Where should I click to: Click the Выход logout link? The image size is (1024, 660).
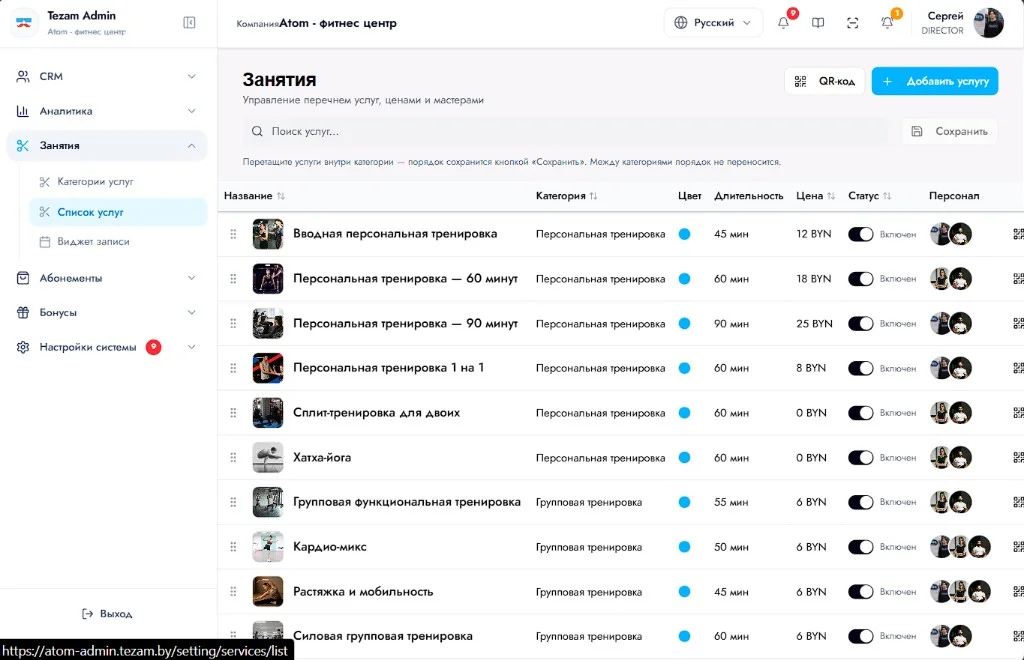pos(107,614)
